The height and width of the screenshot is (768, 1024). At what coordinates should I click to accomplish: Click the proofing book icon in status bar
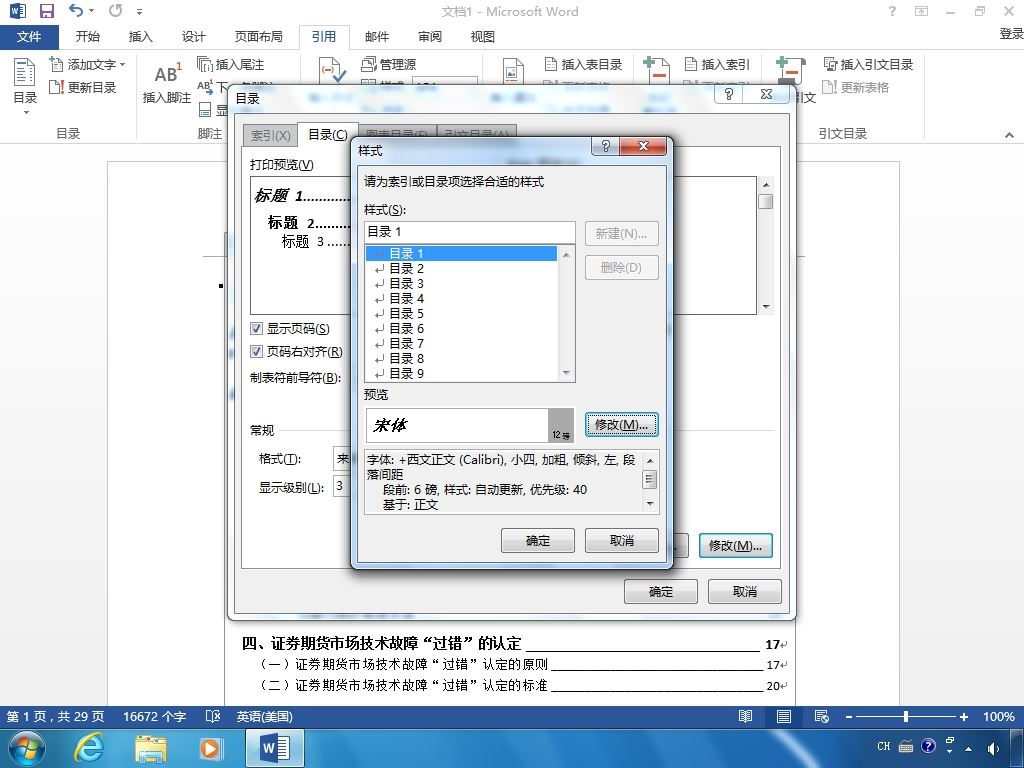(213, 716)
